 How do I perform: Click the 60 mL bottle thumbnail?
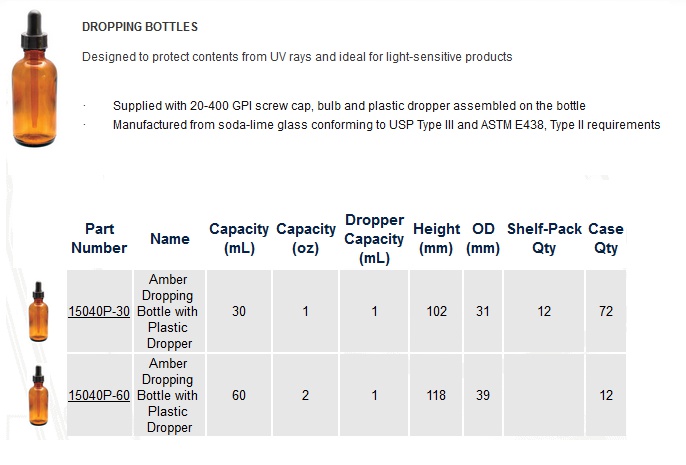coord(38,395)
